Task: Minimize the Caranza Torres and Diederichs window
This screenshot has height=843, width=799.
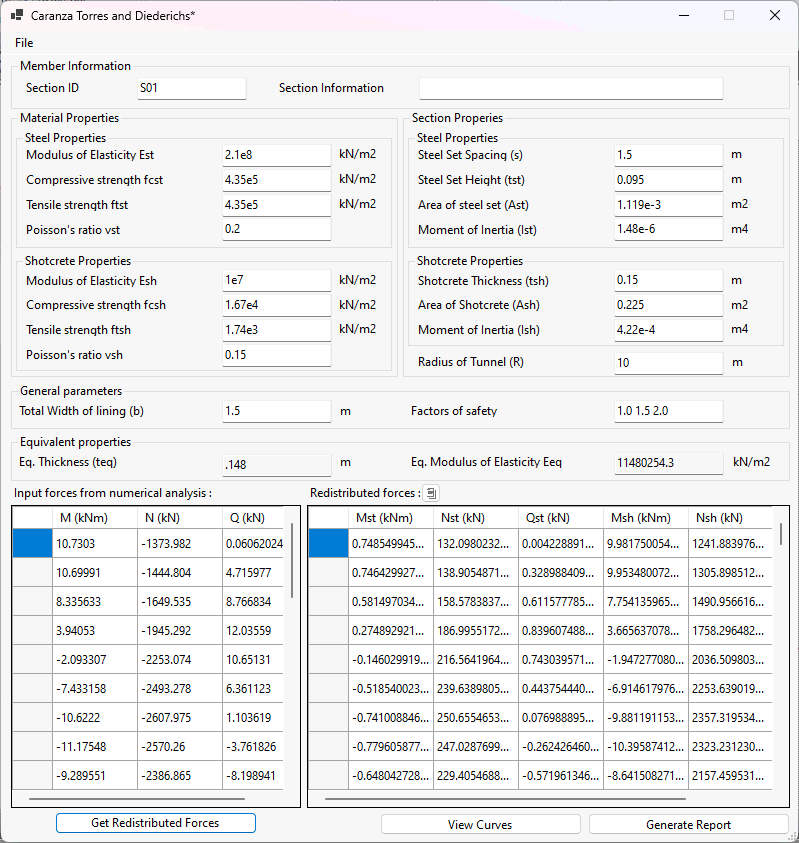Action: point(684,15)
